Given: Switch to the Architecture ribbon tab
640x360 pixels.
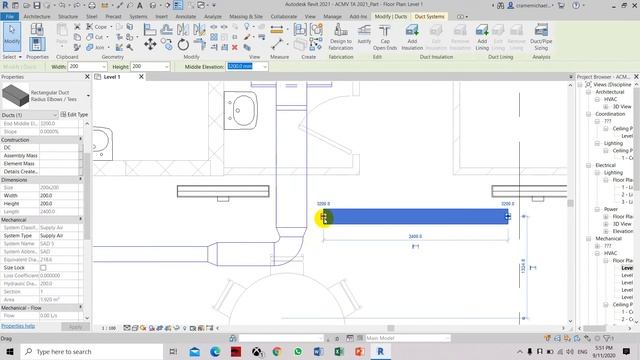Looking at the screenshot, I should coord(37,17).
